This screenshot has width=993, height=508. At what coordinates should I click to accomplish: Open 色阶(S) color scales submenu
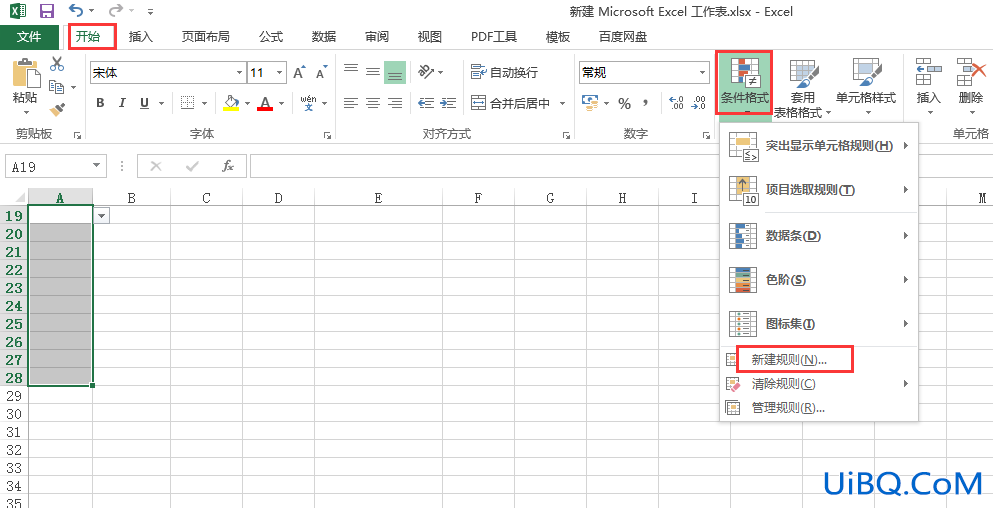819,279
